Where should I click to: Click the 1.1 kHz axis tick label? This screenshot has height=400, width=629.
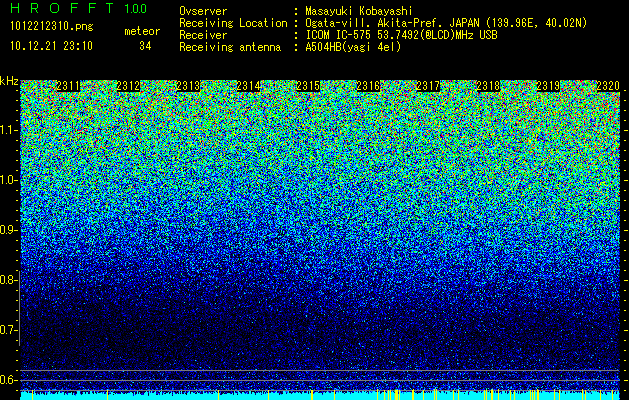pos(7,130)
